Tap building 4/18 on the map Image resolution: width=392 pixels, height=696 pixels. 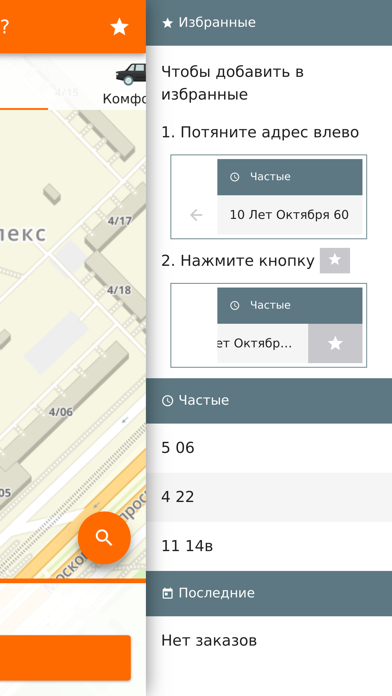(119, 290)
